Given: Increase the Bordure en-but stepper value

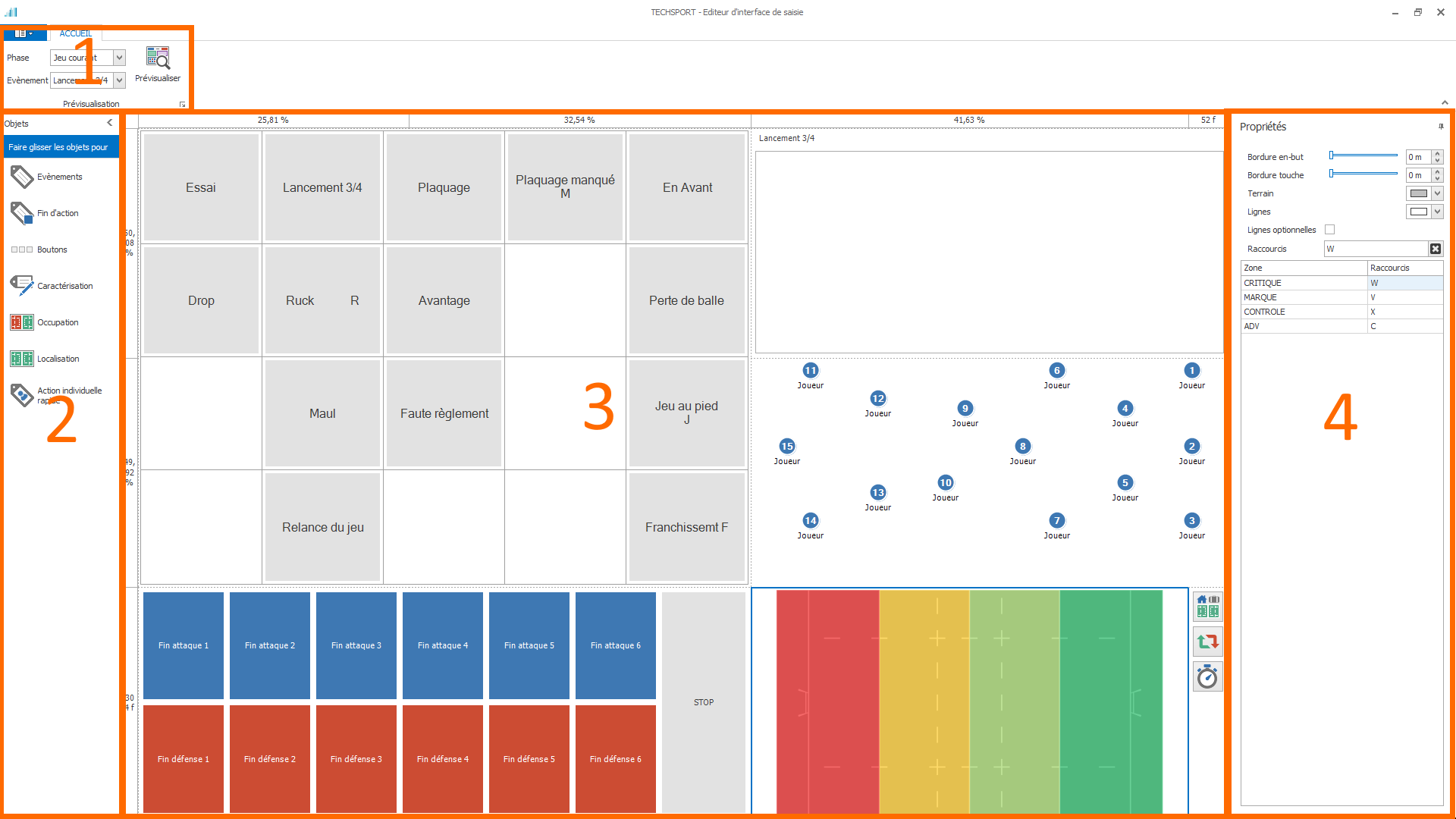Looking at the screenshot, I should (1437, 153).
